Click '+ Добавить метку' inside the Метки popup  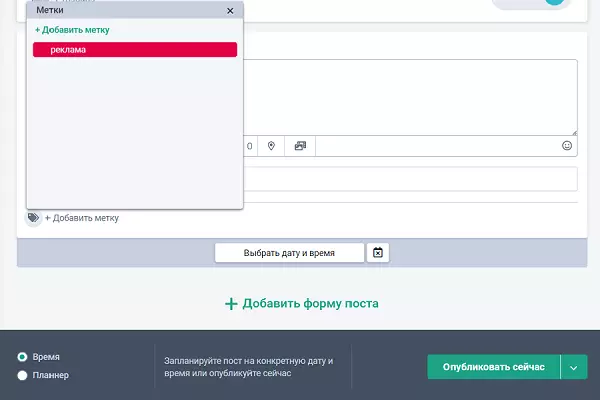tap(72, 30)
